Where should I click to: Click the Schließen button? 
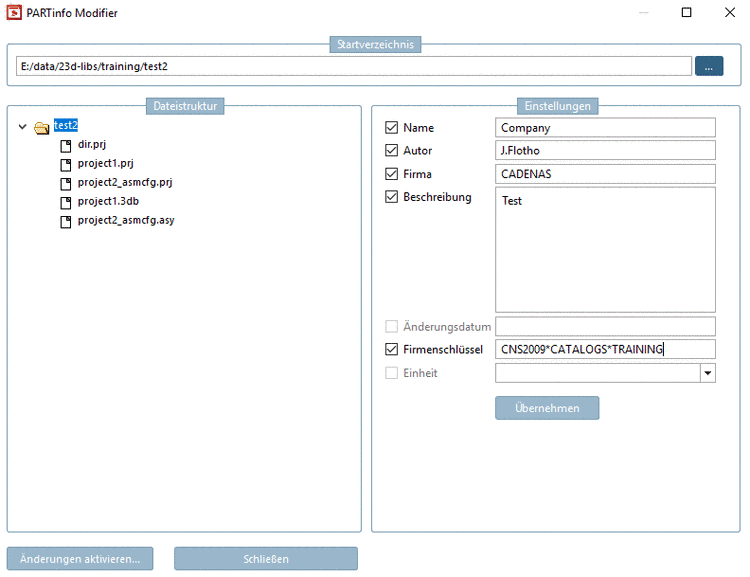(265, 559)
